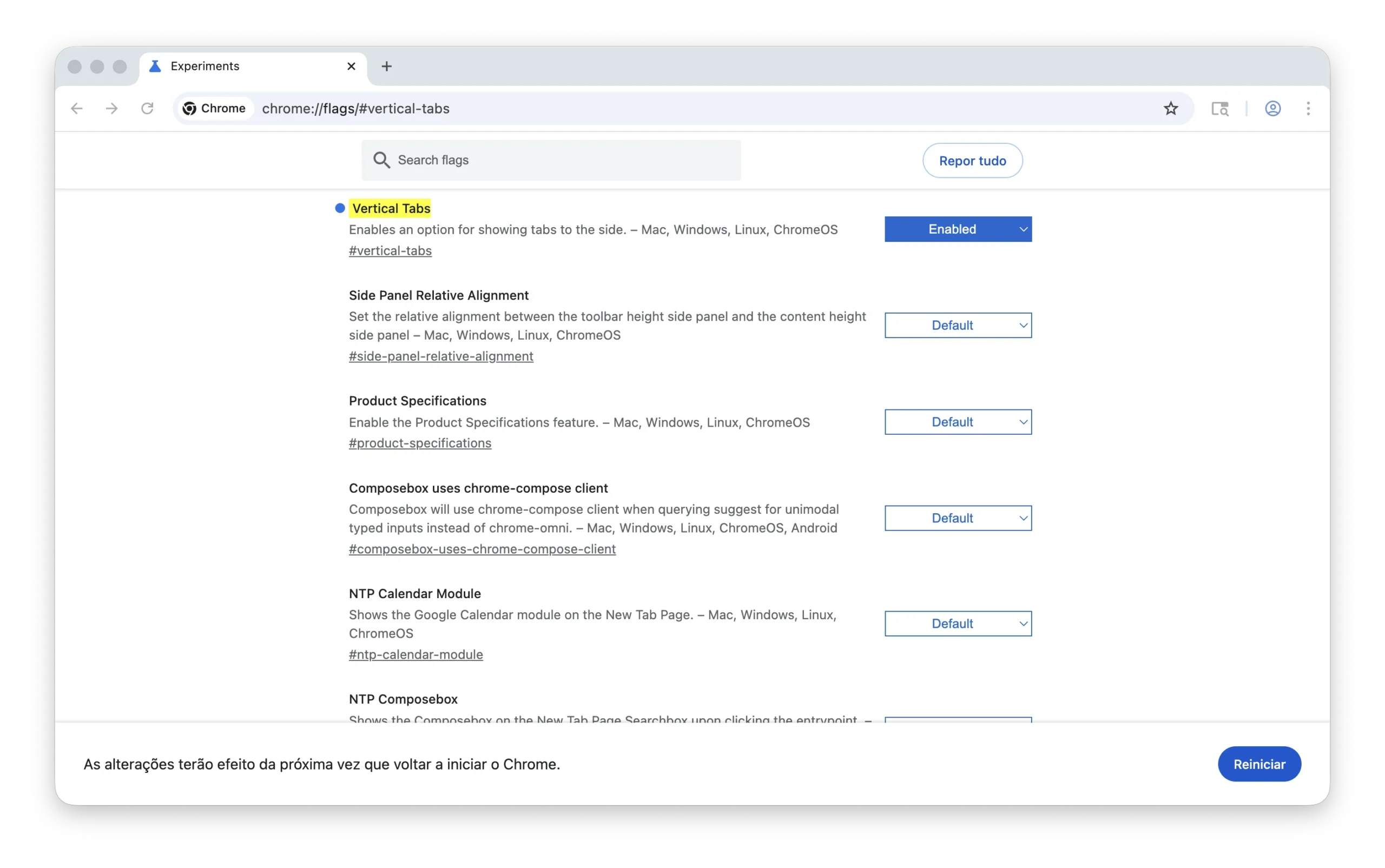
Task: Open Vertical Tabs Enabled dropdown
Action: click(x=958, y=229)
